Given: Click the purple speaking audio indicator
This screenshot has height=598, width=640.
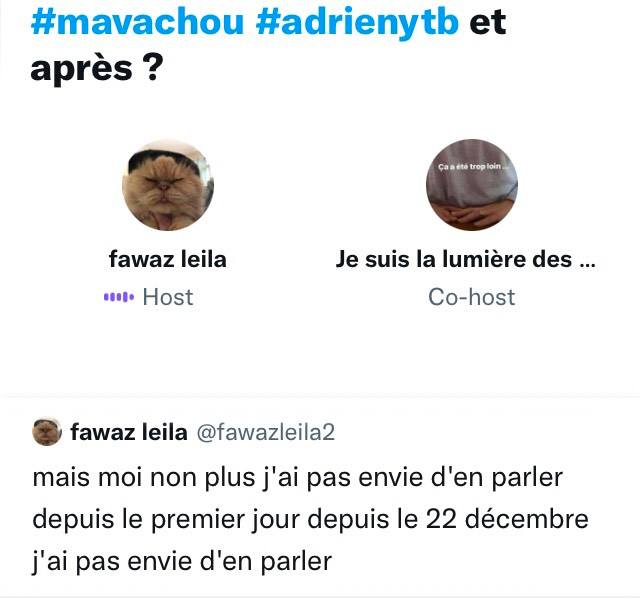Looking at the screenshot, I should pos(119,297).
